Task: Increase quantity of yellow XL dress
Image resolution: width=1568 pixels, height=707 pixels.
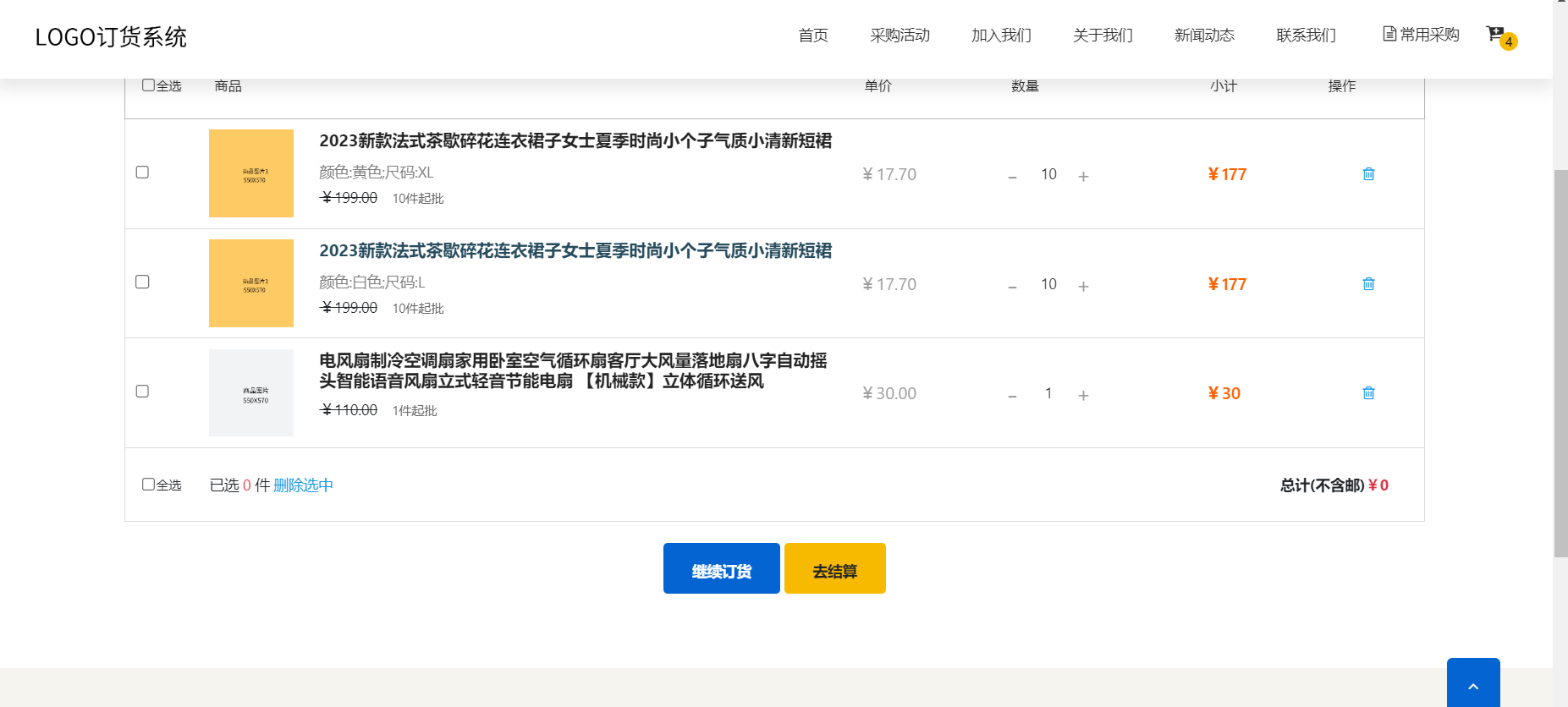Action: click(x=1083, y=176)
